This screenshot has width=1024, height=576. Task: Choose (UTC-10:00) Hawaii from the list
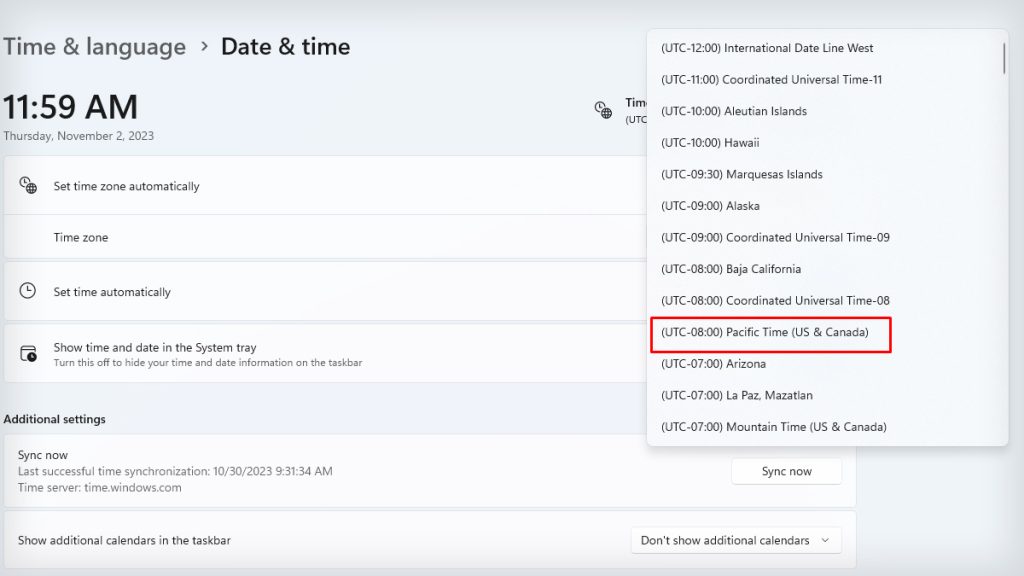pos(711,142)
